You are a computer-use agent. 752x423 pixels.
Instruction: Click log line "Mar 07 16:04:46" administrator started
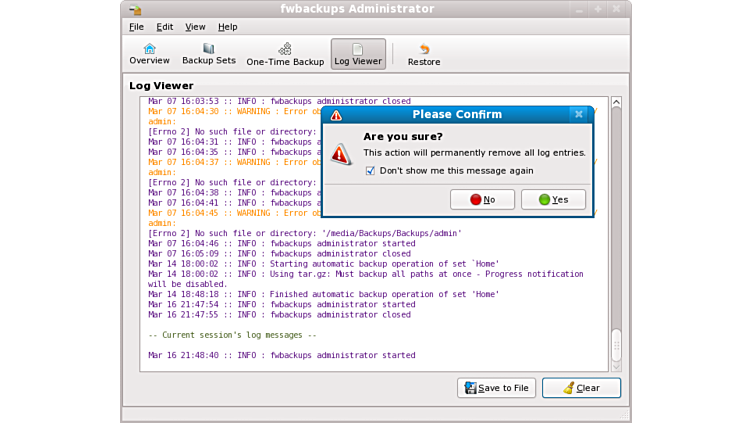[x=282, y=244]
